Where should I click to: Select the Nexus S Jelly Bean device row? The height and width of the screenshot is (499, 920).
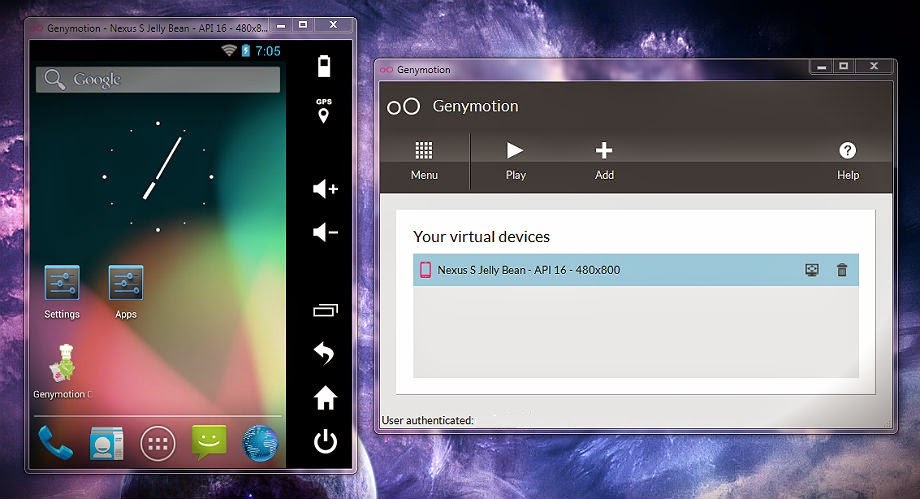point(635,270)
